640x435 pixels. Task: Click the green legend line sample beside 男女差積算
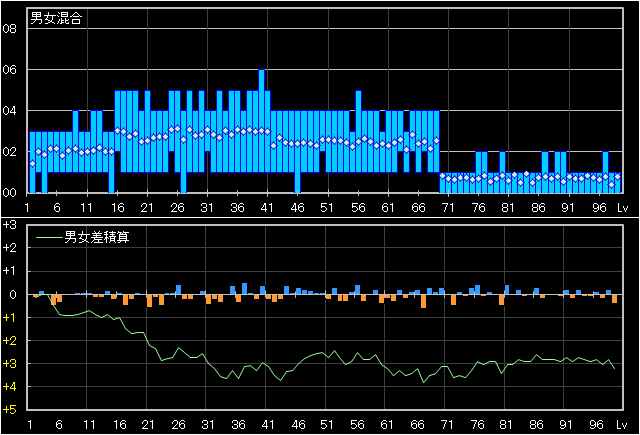[49, 237]
